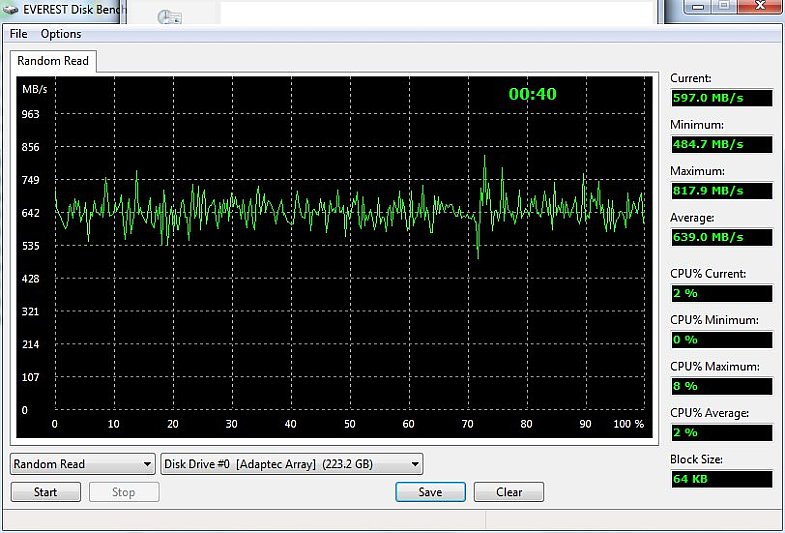Click the 20 label on the horizontal axis
The height and width of the screenshot is (533, 785).
173,424
